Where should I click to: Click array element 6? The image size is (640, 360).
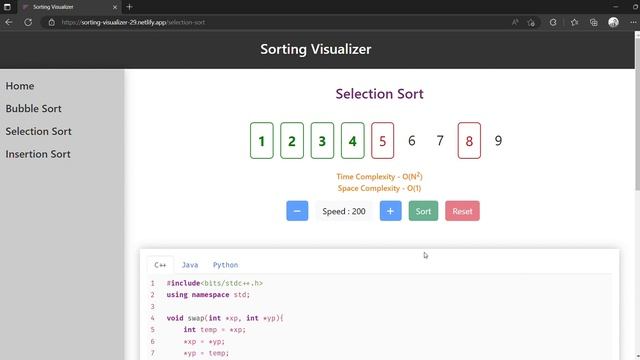(412, 141)
